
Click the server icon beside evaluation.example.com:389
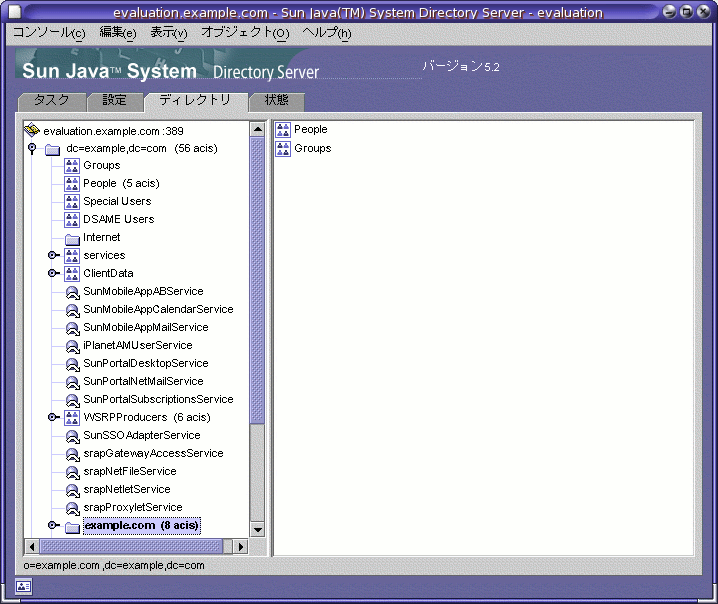[x=32, y=130]
